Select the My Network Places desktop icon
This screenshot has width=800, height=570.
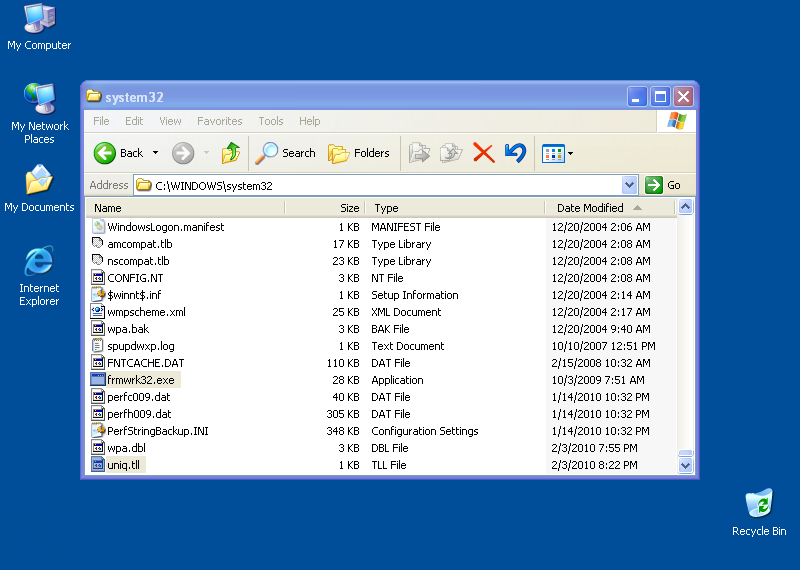(x=39, y=98)
